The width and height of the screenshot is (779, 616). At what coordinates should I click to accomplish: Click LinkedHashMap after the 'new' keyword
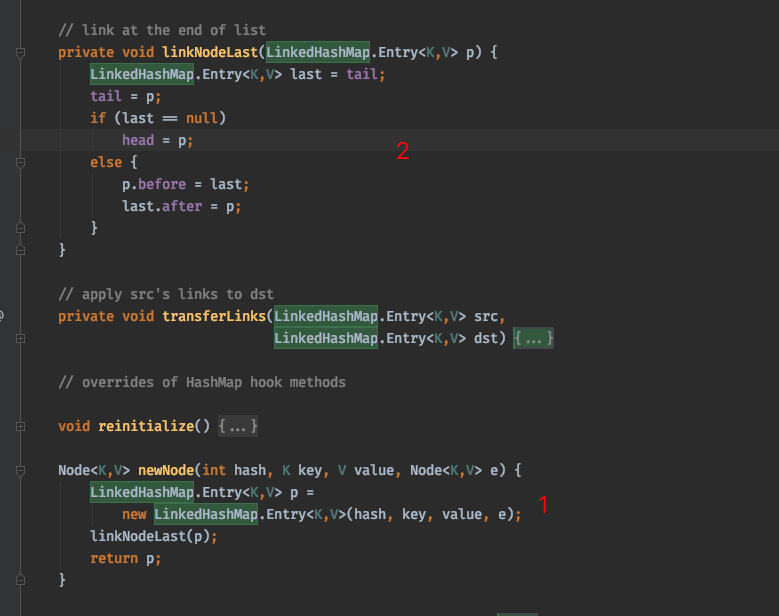206,514
